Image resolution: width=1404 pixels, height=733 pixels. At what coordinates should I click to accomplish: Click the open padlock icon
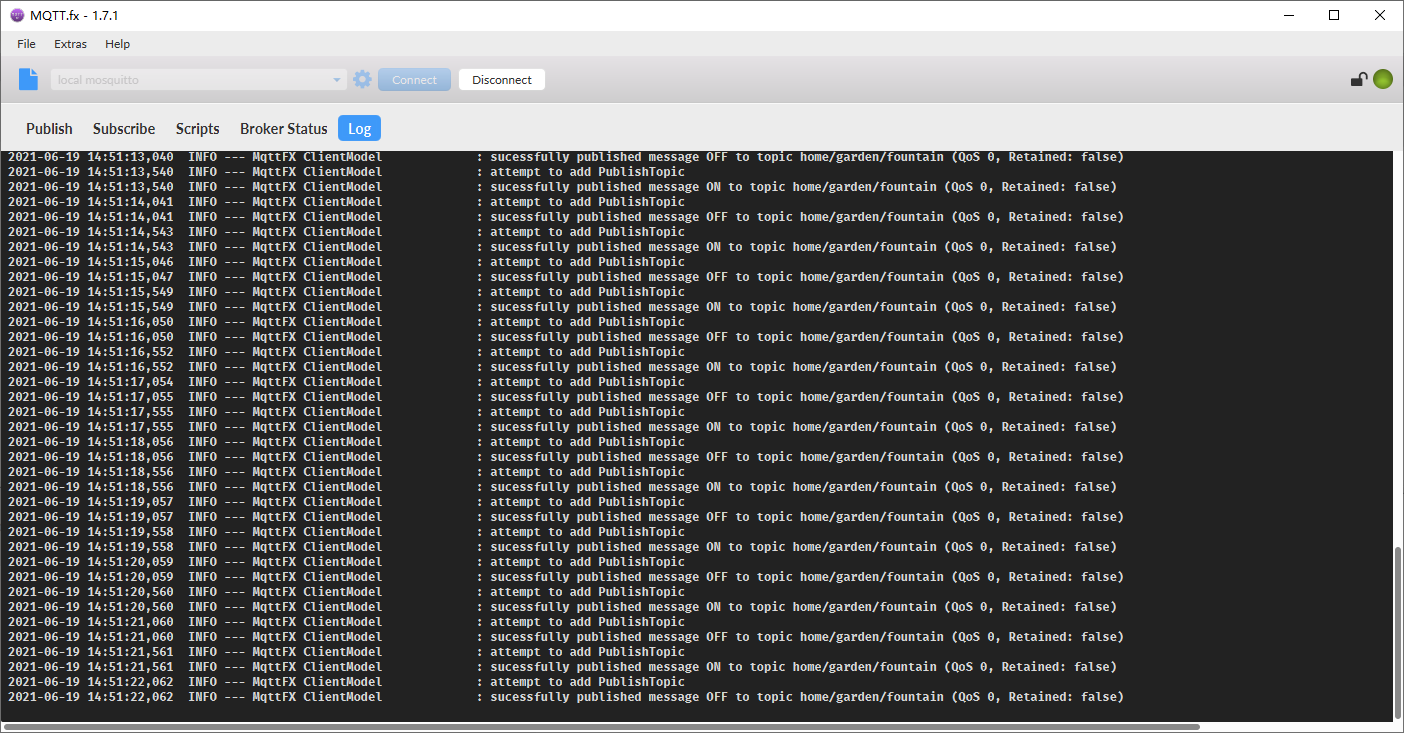click(x=1359, y=80)
